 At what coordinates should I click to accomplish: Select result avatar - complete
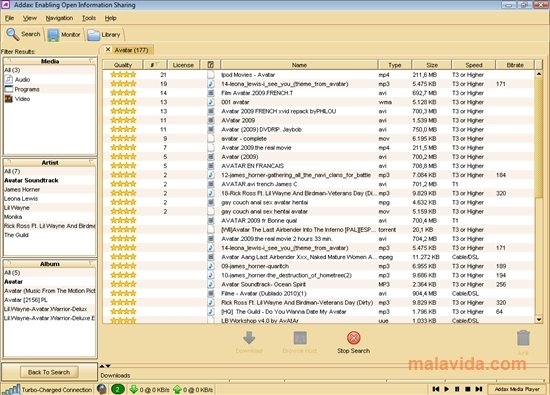click(x=318, y=139)
